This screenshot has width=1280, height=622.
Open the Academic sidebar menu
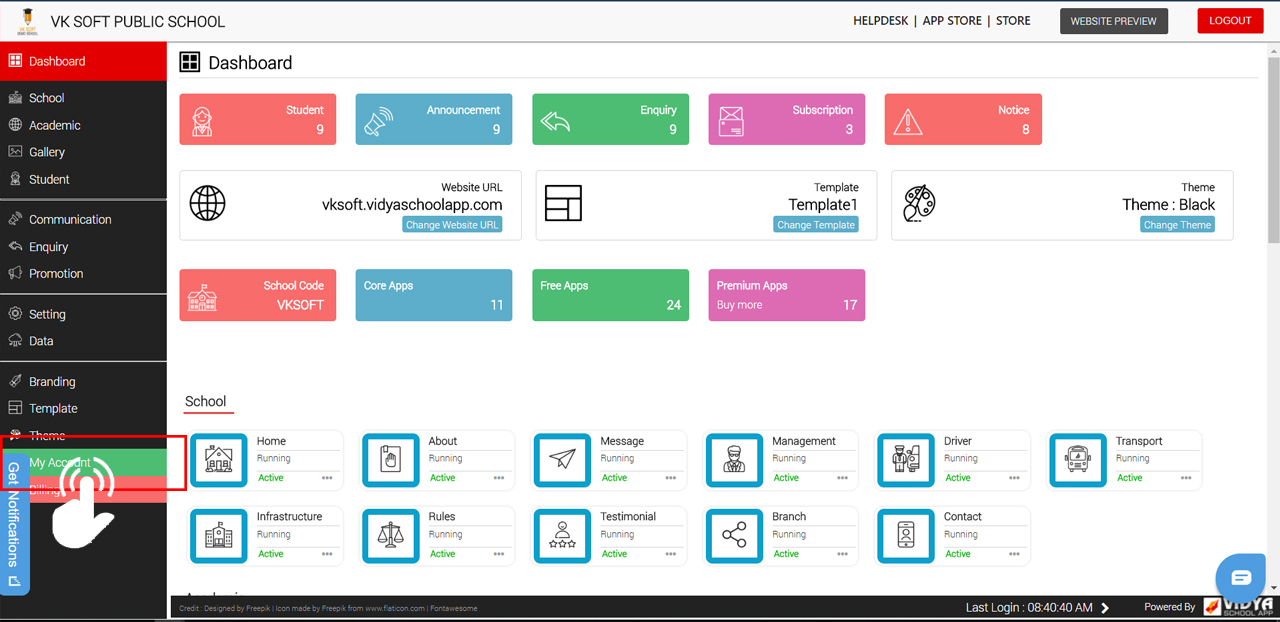[83, 125]
